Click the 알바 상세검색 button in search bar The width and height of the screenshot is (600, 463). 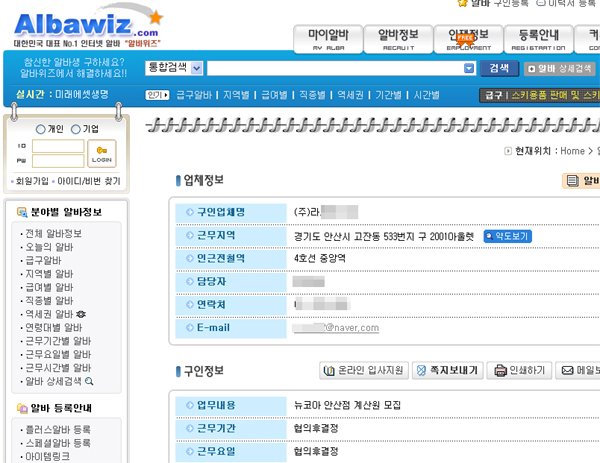pyautogui.click(x=561, y=68)
